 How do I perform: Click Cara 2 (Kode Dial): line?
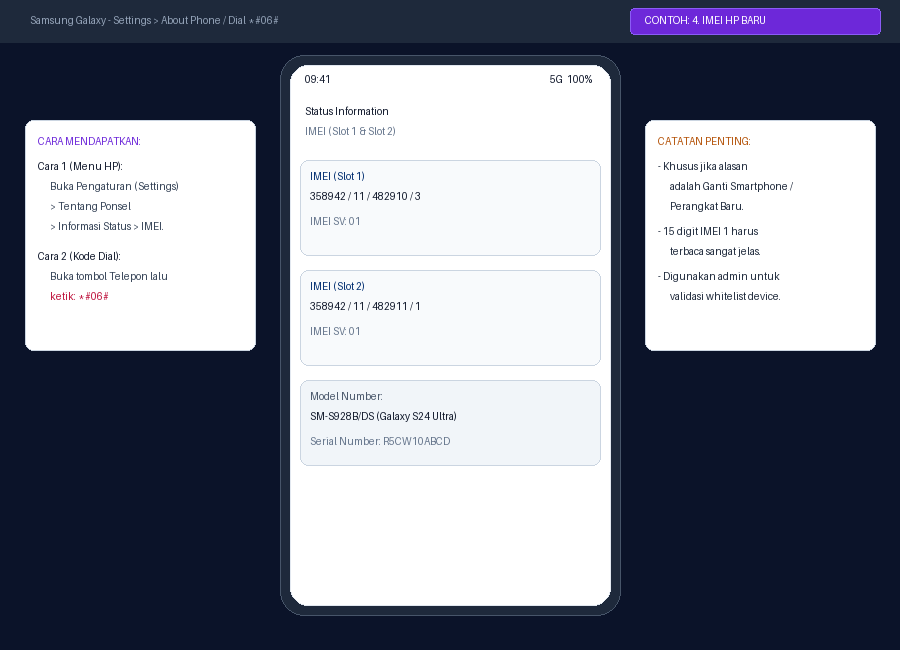coord(79,257)
